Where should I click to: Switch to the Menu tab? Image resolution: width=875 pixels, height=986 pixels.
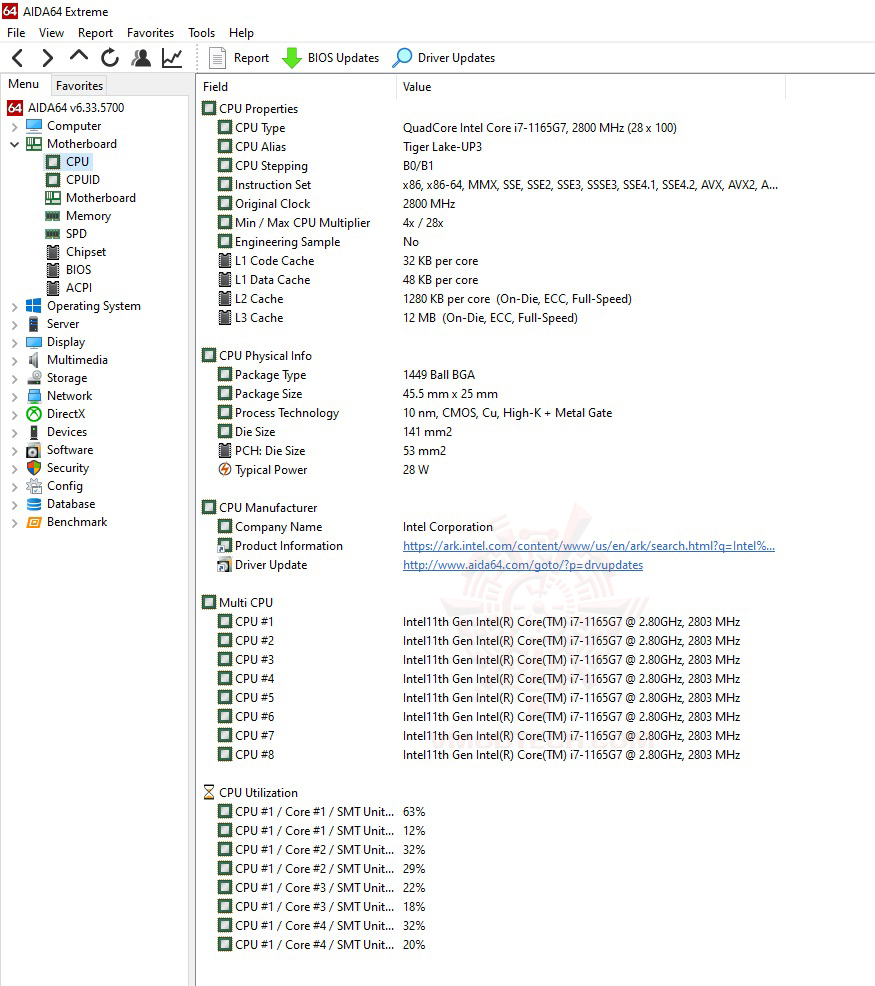click(x=24, y=84)
